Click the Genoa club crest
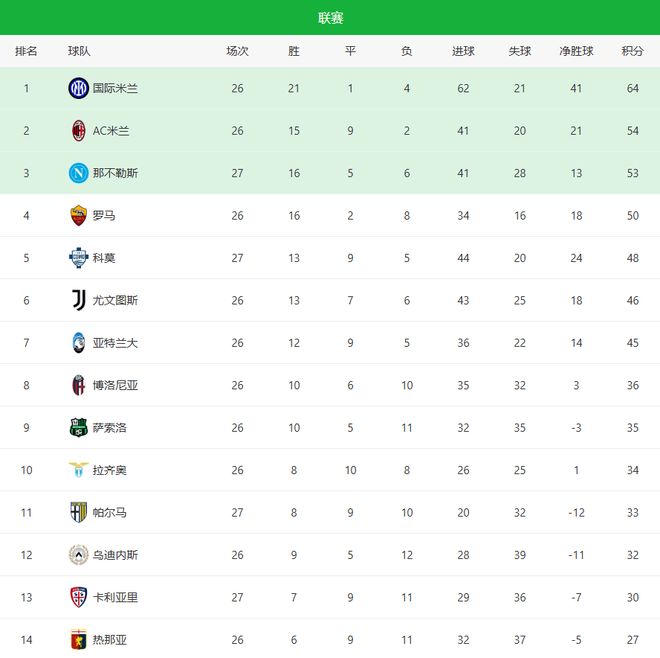 point(78,640)
